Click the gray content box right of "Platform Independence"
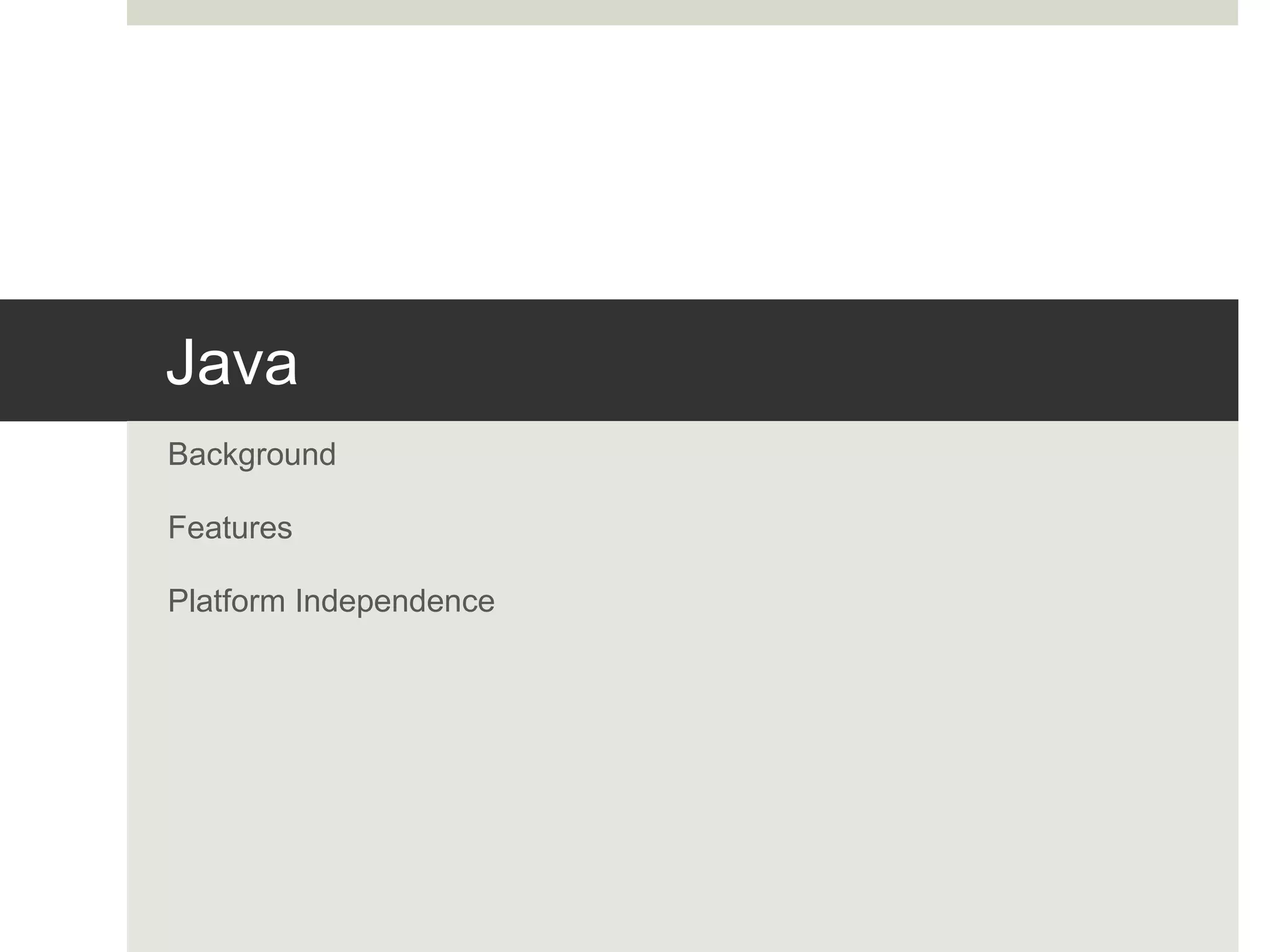Image resolution: width=1270 pixels, height=952 pixels. coord(868,601)
